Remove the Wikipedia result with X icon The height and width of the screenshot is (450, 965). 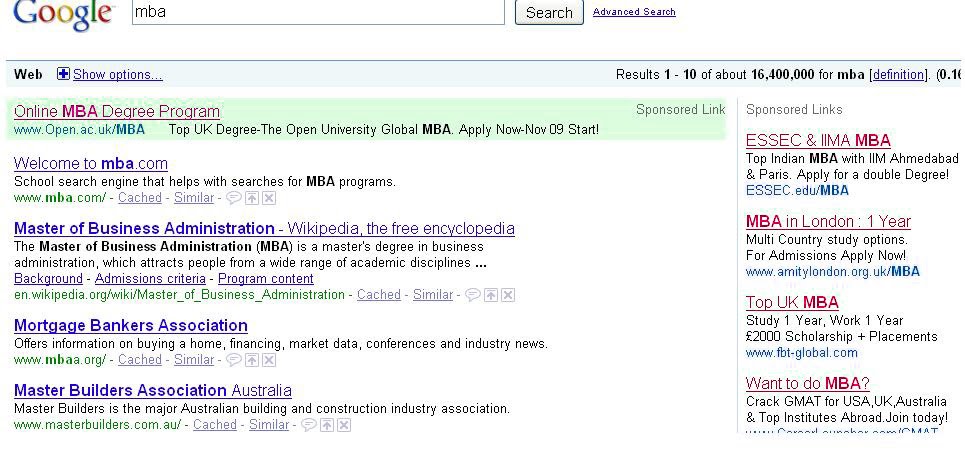tap(508, 295)
